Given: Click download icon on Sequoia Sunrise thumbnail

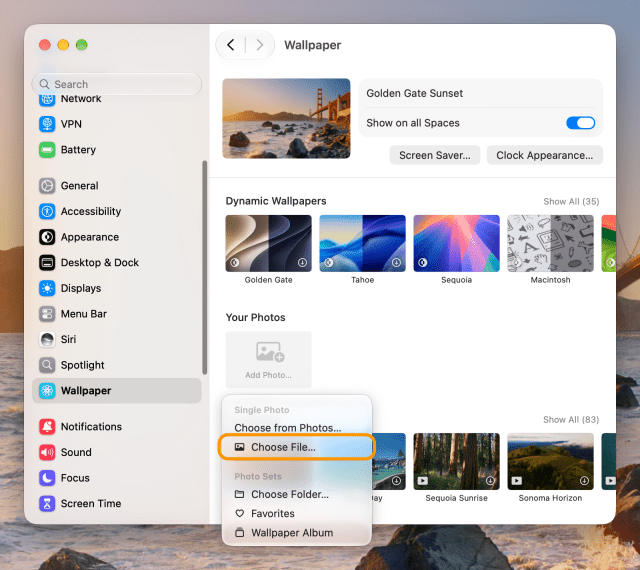Looking at the screenshot, I should [x=490, y=480].
